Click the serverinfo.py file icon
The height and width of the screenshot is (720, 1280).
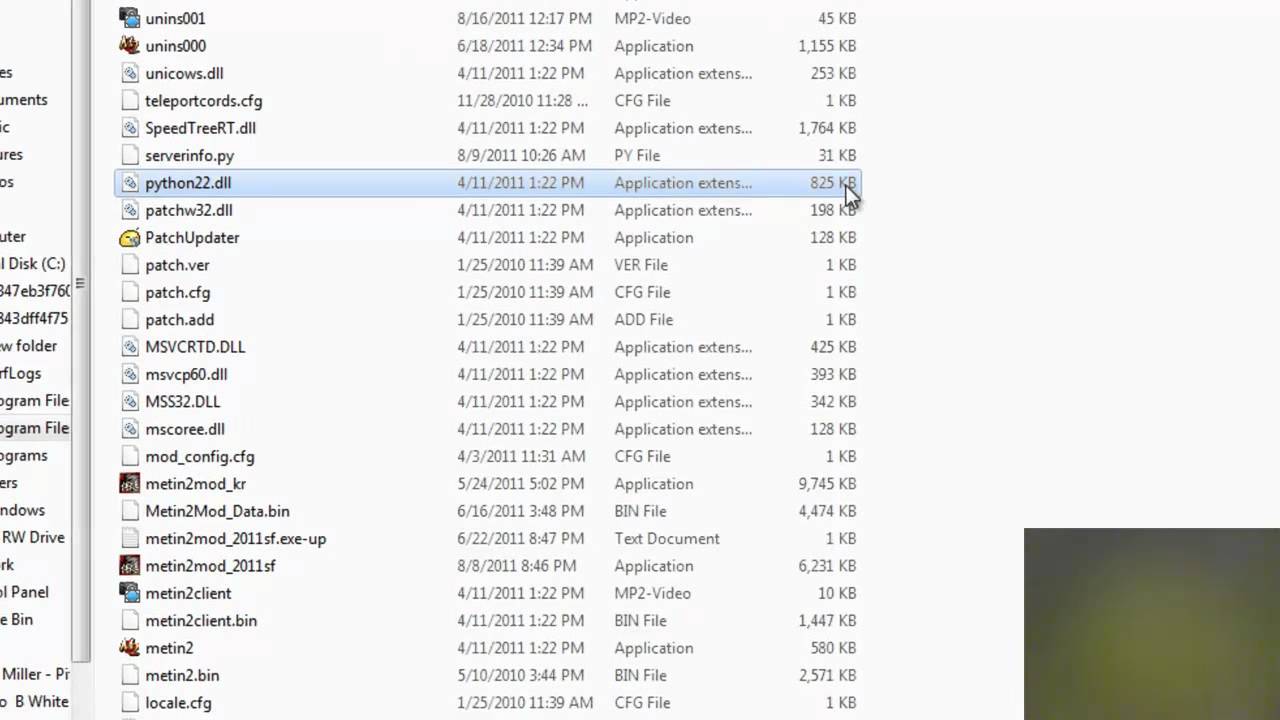(x=129, y=155)
